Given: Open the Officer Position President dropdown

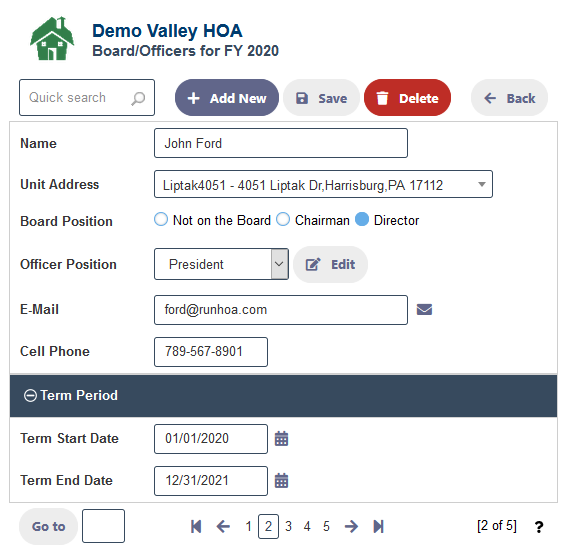Looking at the screenshot, I should [x=221, y=264].
